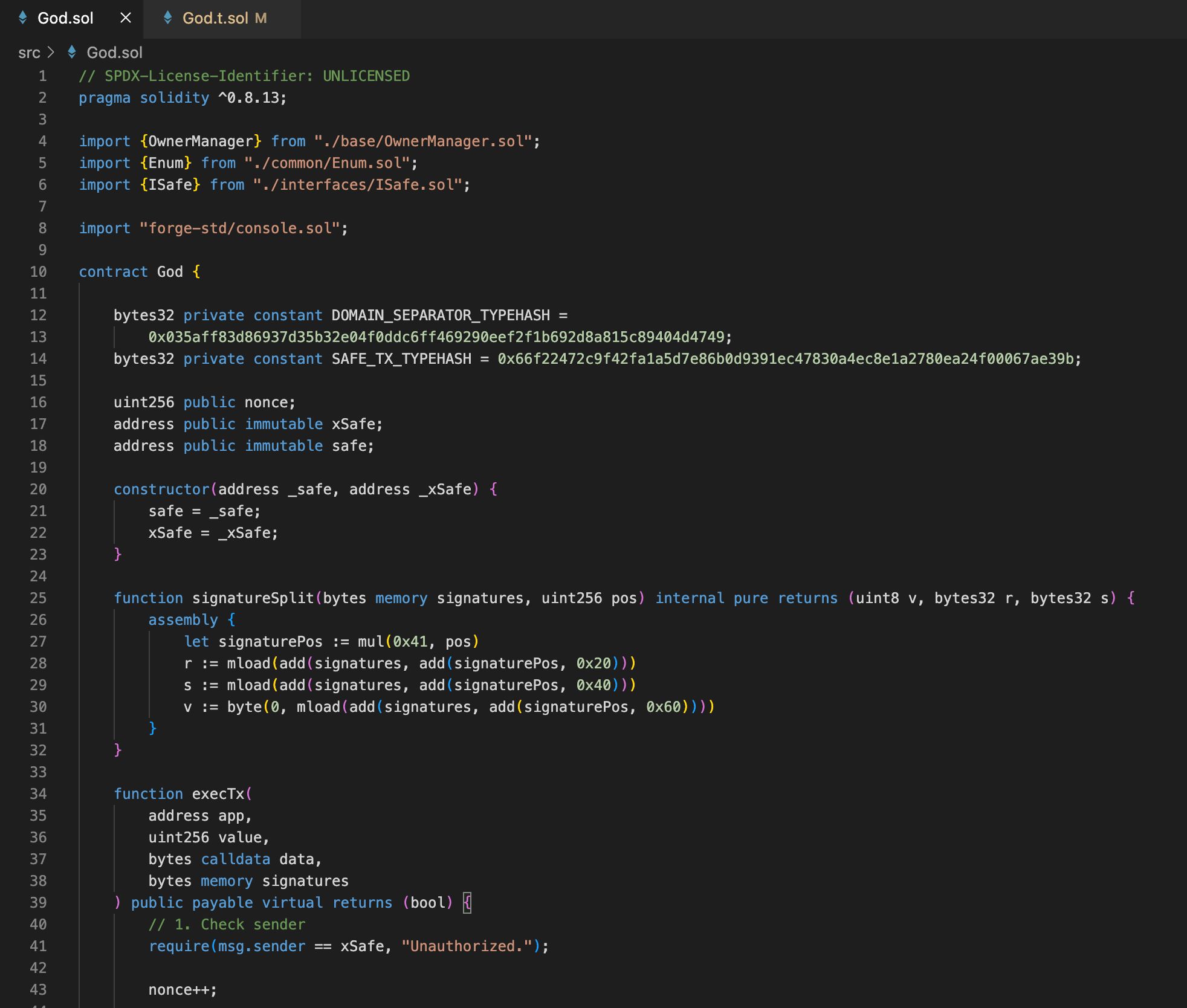1187x1008 pixels.
Task: Click the closing brace on line 23
Action: pos(118,555)
